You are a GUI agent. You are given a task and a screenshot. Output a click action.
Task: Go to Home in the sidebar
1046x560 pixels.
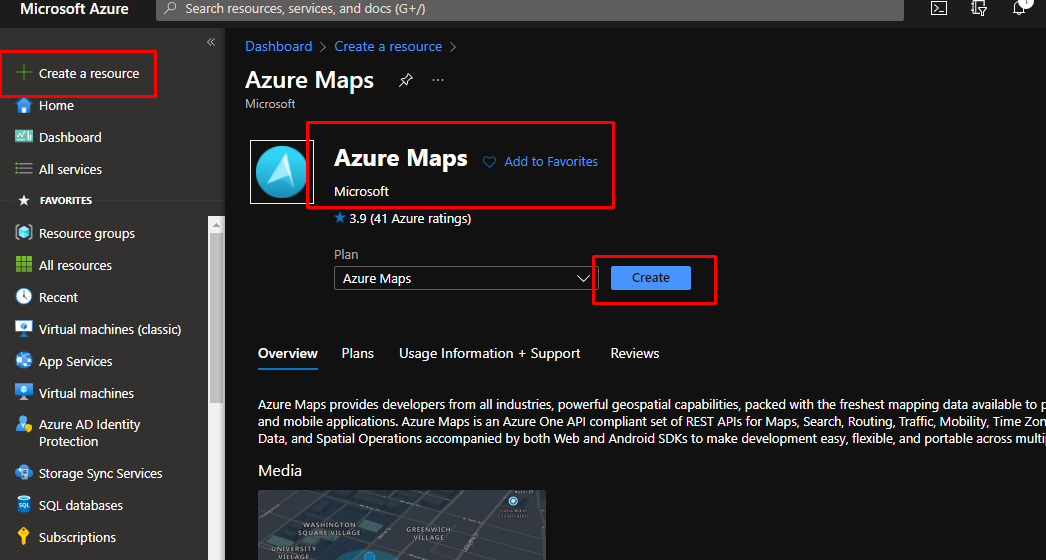(x=56, y=105)
